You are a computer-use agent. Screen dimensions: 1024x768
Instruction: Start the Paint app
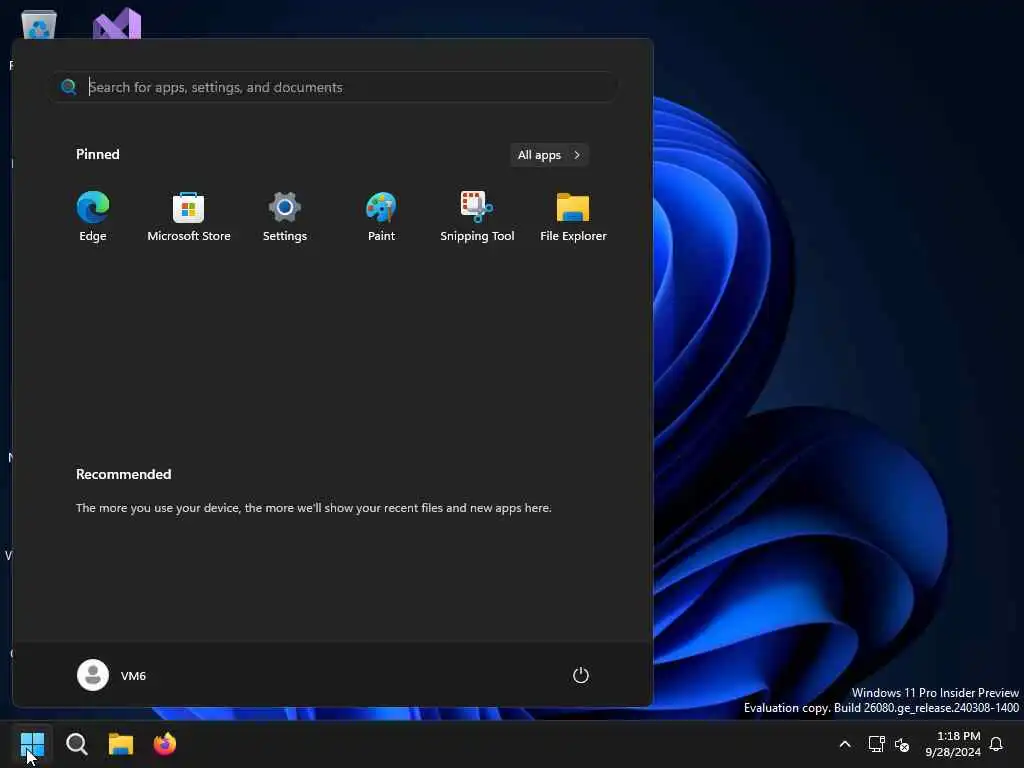click(x=381, y=216)
